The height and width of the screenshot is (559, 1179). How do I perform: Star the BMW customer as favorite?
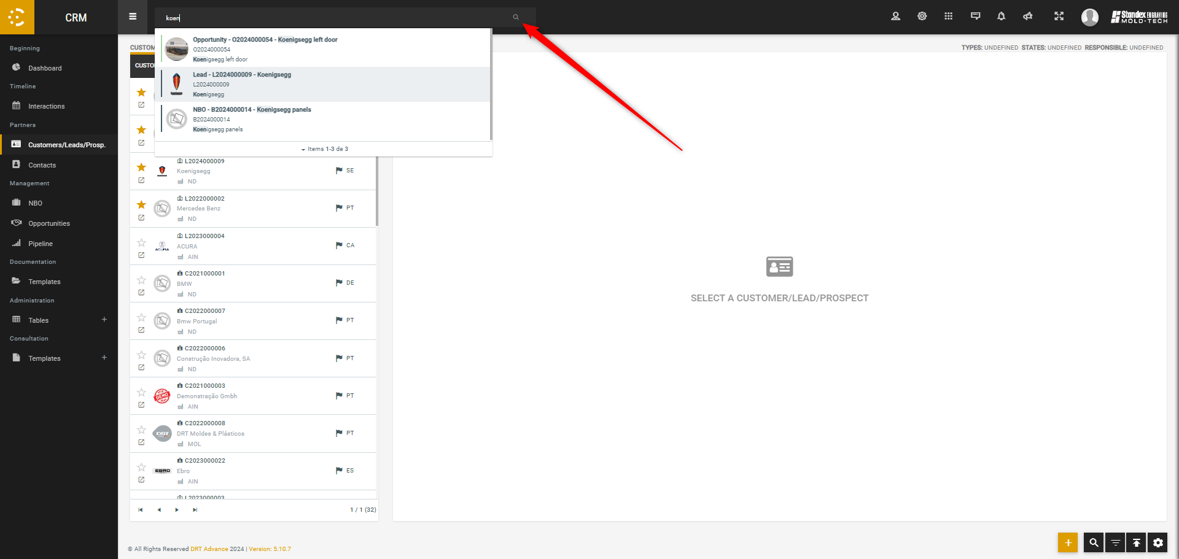point(141,280)
